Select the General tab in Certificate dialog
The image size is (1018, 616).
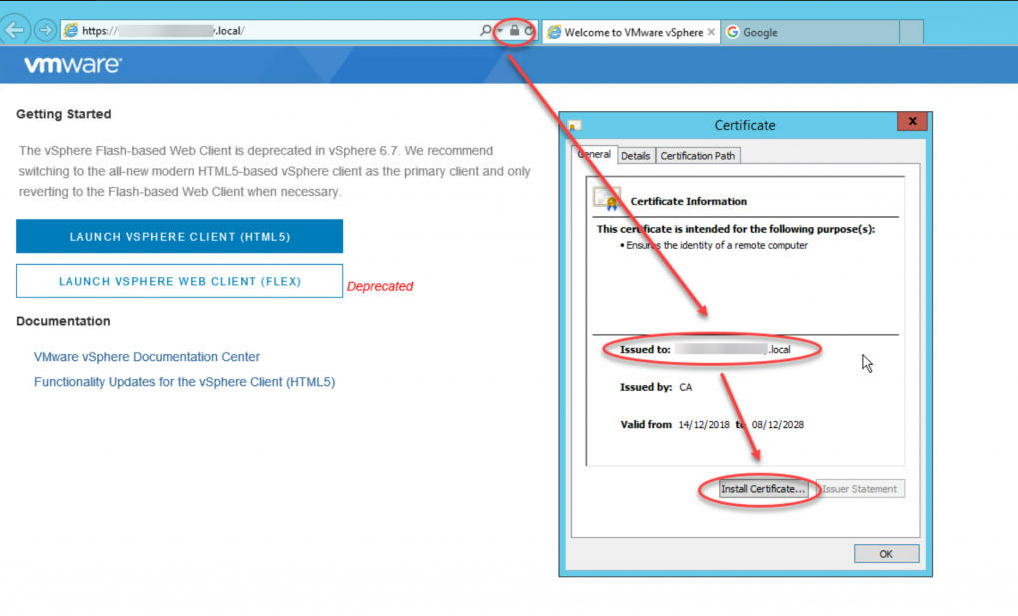point(594,155)
